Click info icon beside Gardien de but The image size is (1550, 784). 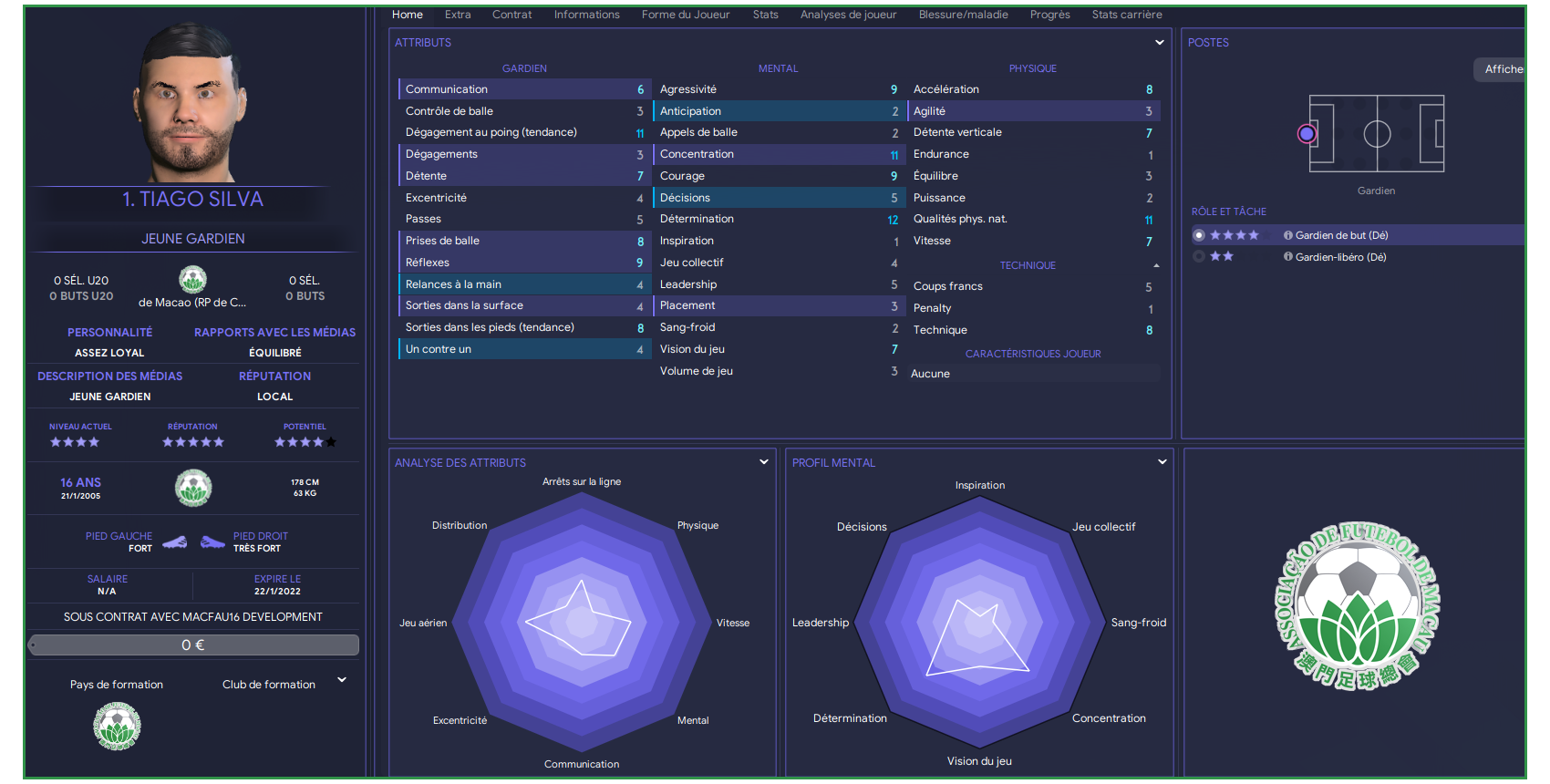pos(1288,235)
